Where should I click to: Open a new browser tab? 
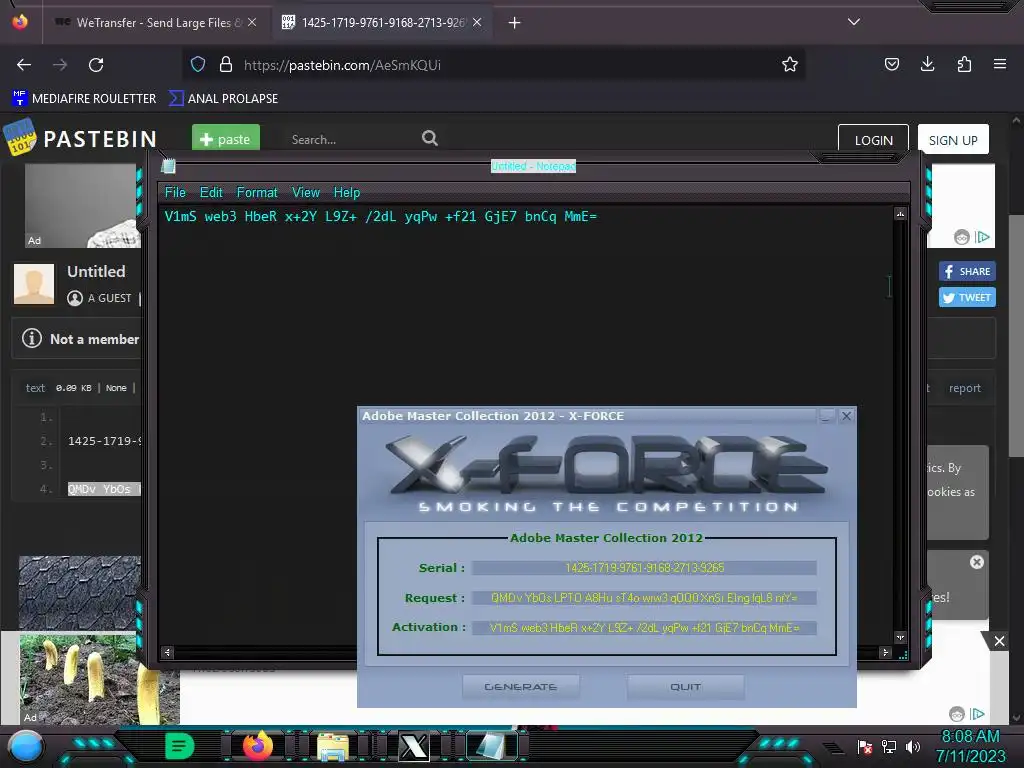515,23
